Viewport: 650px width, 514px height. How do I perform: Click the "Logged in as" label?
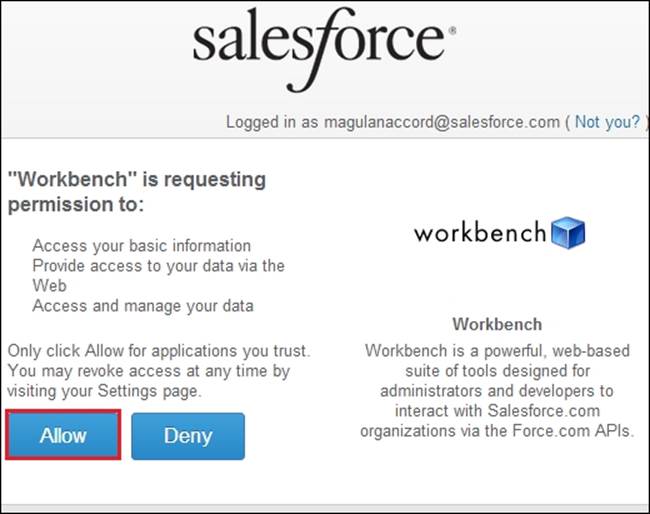271,122
